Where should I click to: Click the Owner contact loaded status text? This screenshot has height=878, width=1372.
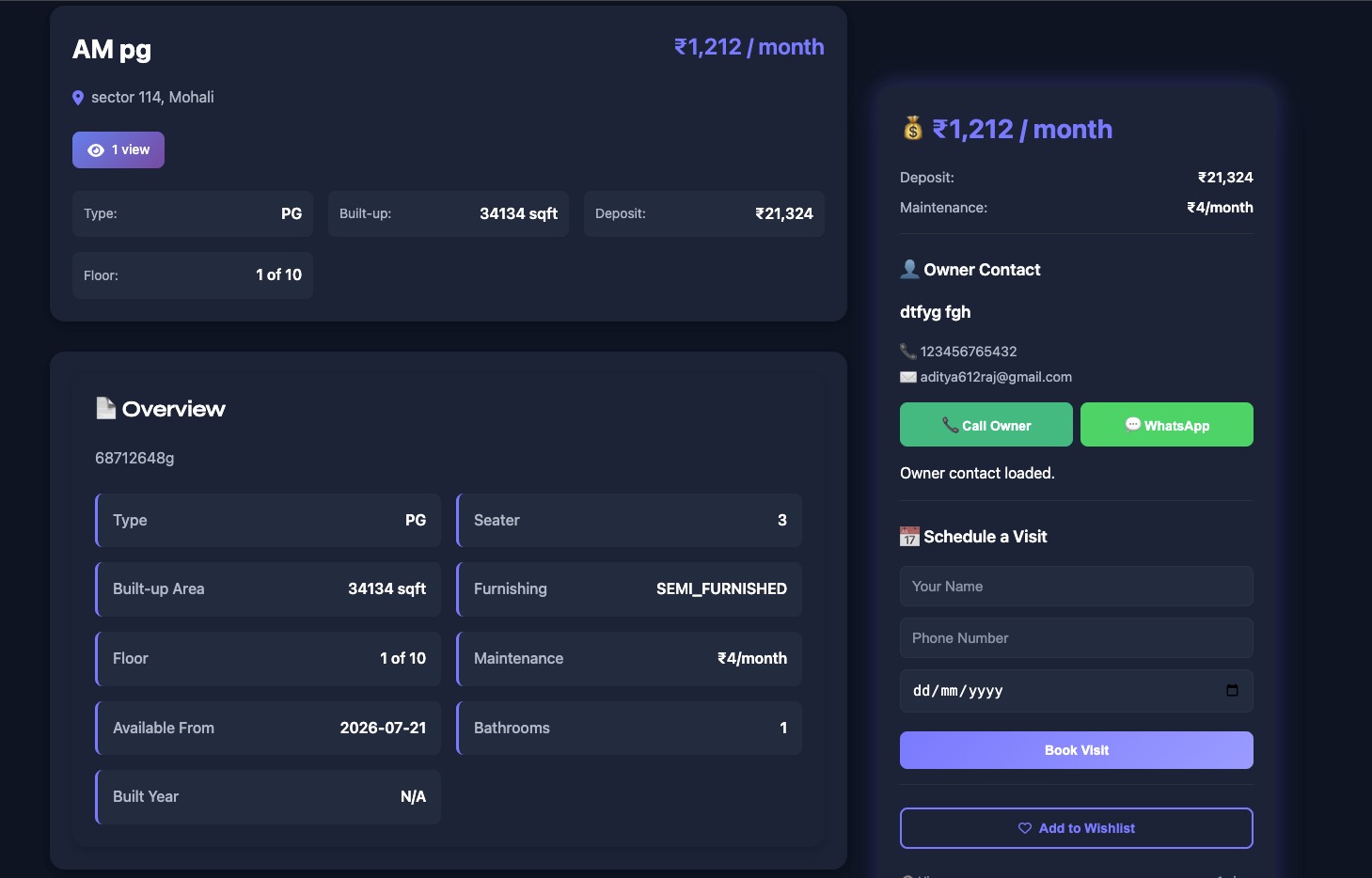(977, 474)
